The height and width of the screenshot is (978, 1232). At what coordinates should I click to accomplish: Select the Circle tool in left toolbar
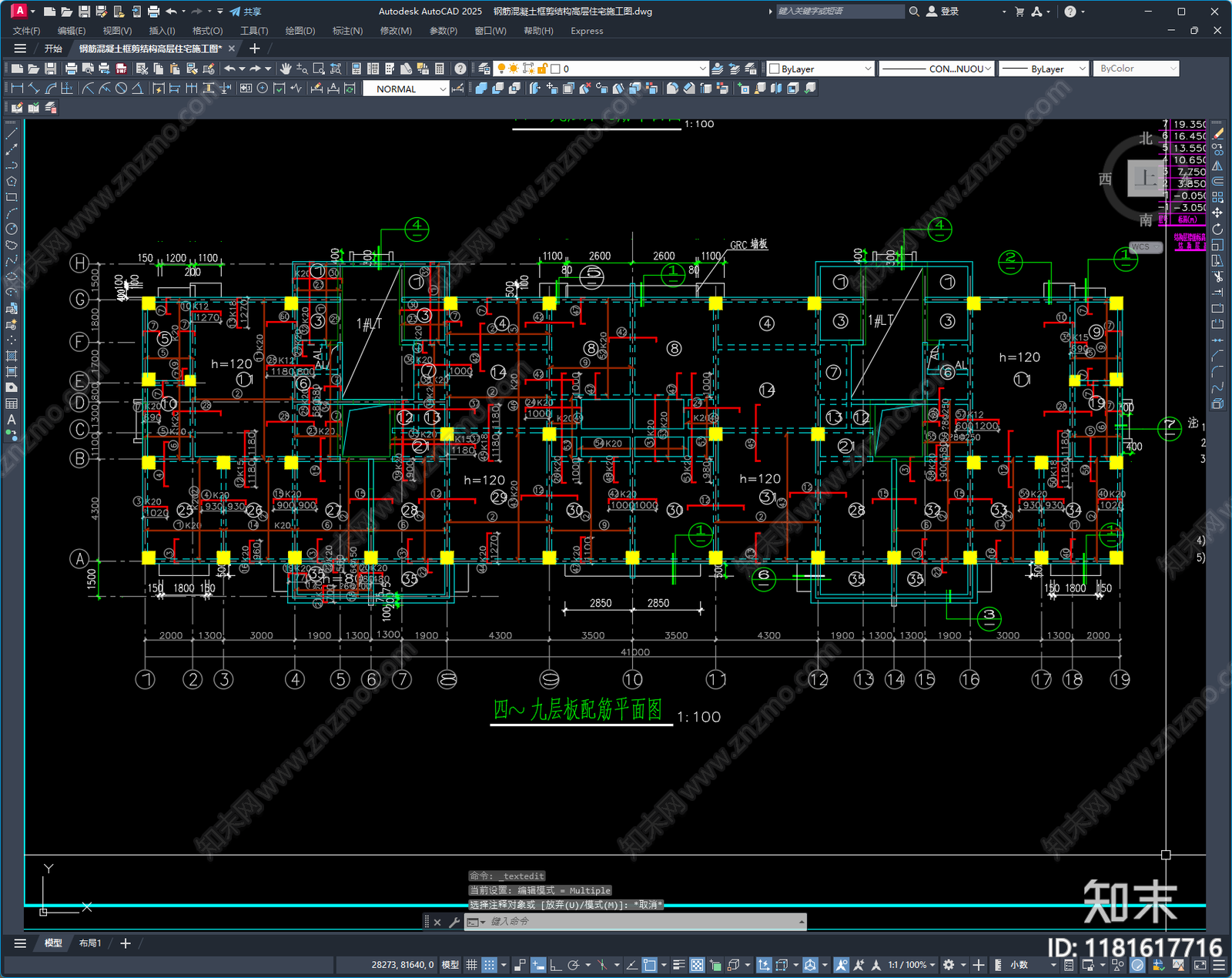point(12,229)
